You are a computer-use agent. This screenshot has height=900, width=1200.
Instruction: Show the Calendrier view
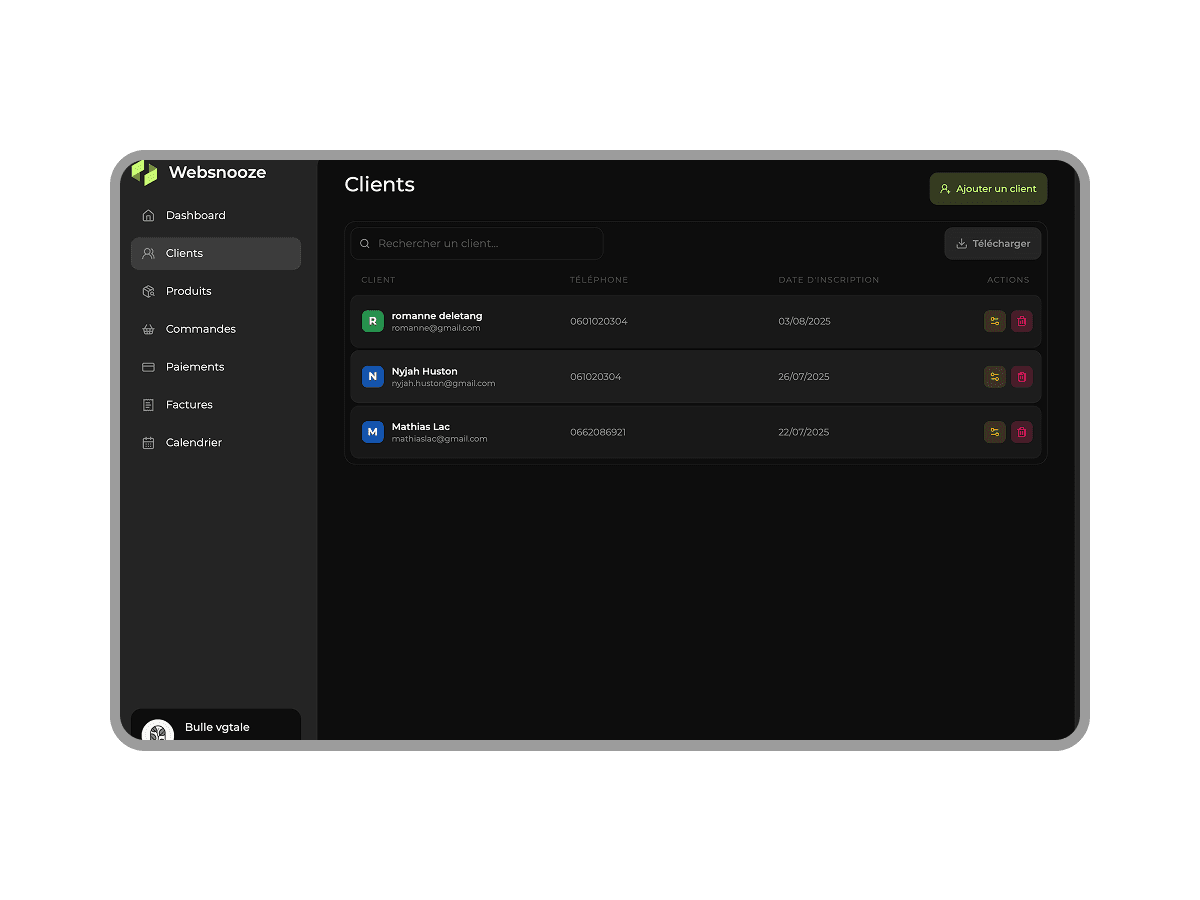click(194, 443)
